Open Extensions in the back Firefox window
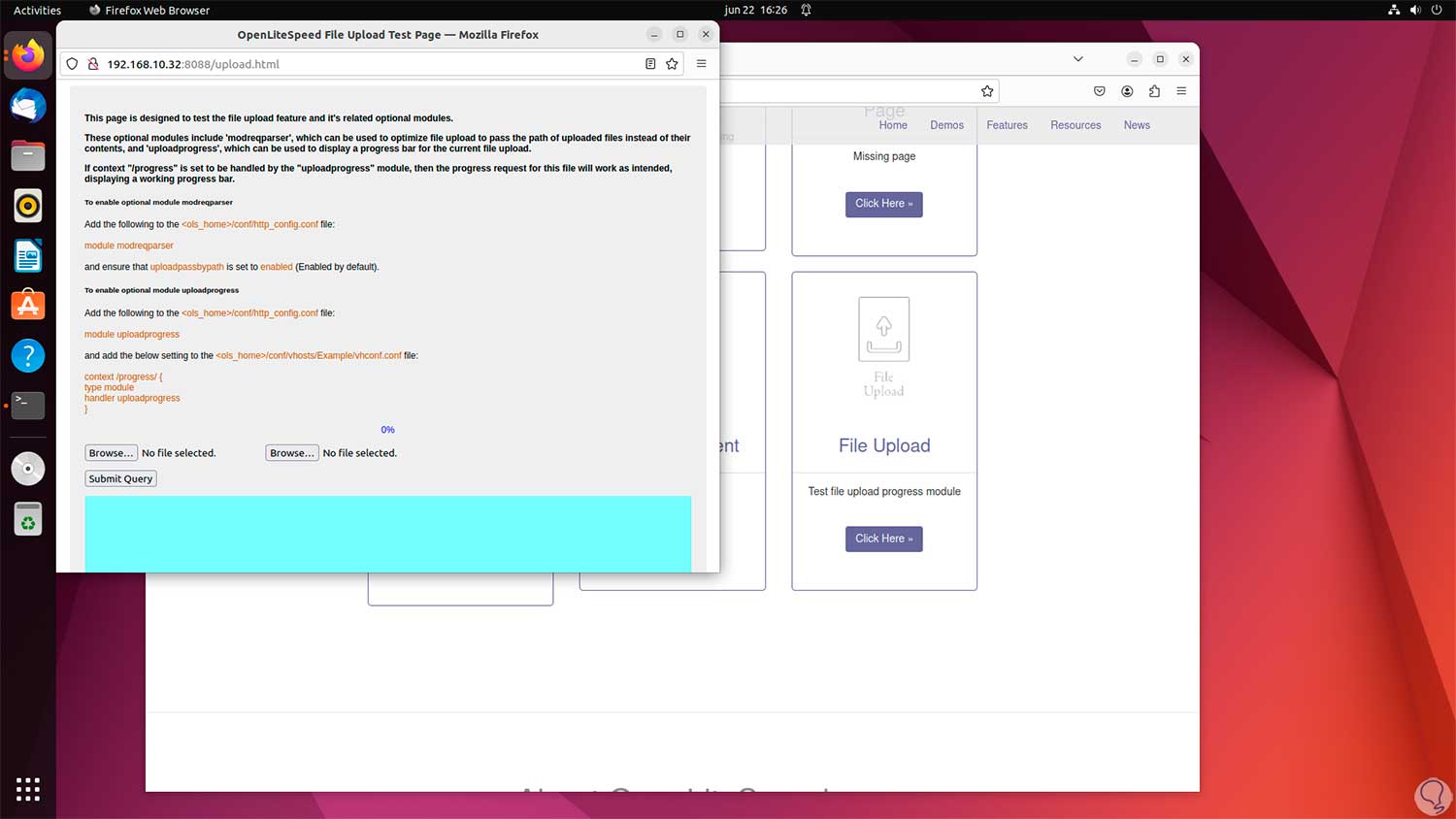 (x=1154, y=91)
